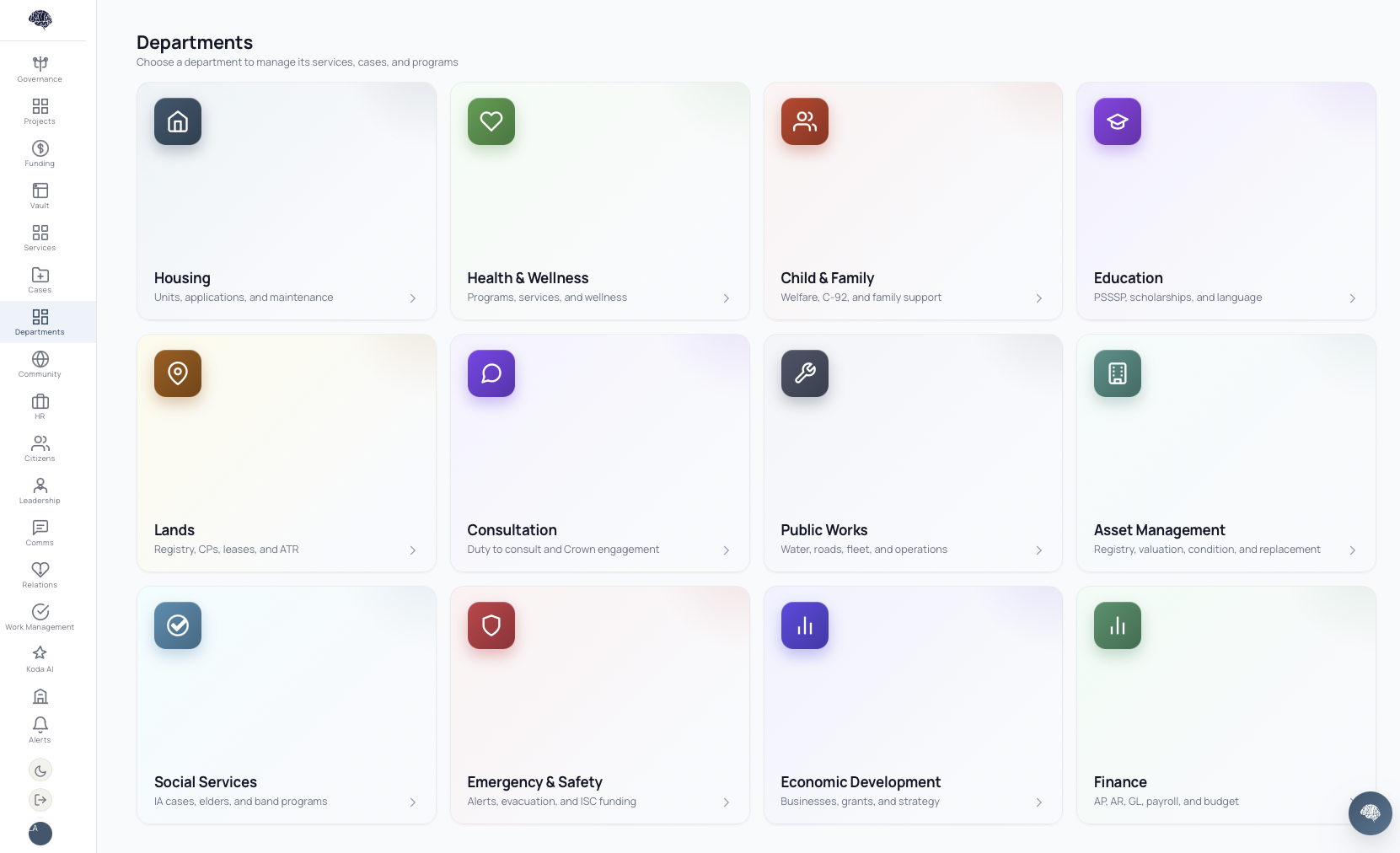Open the Consultation department title
Viewport: 1400px width, 853px height.
512,530
